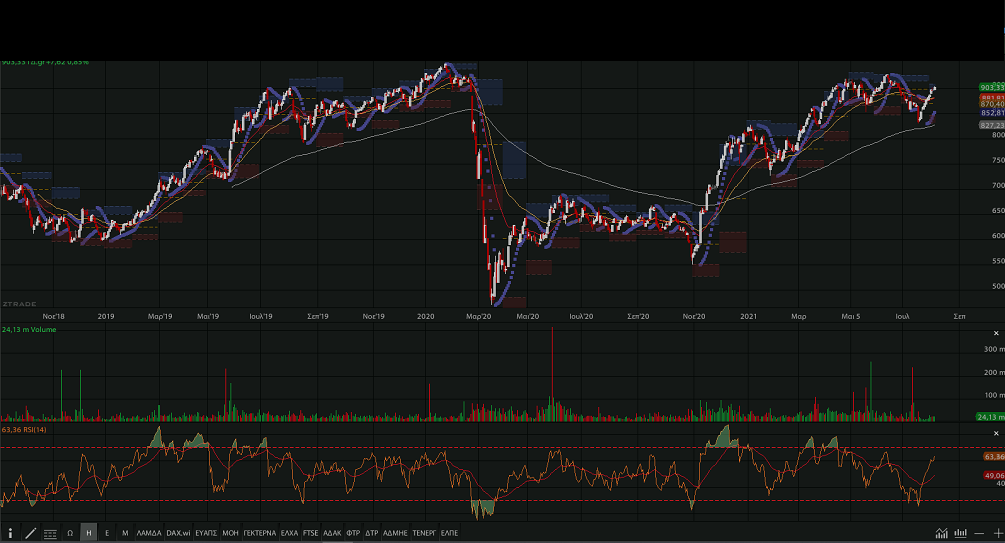Close the RSI(14) indicator panel
Image resolution: width=1005 pixels, height=543 pixels.
tap(996, 432)
